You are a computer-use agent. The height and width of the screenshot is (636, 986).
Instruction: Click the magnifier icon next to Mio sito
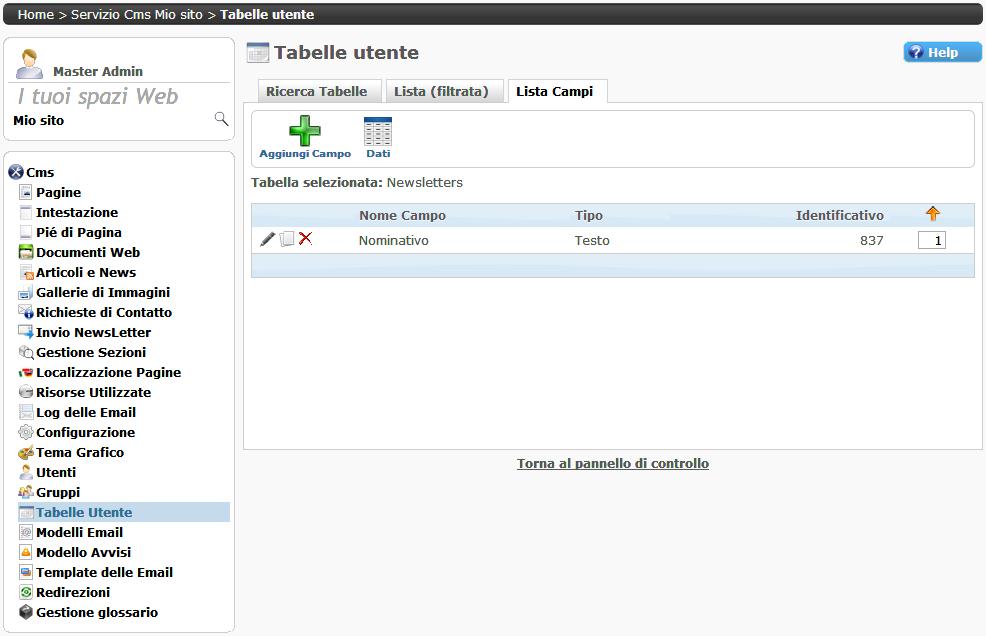click(221, 120)
